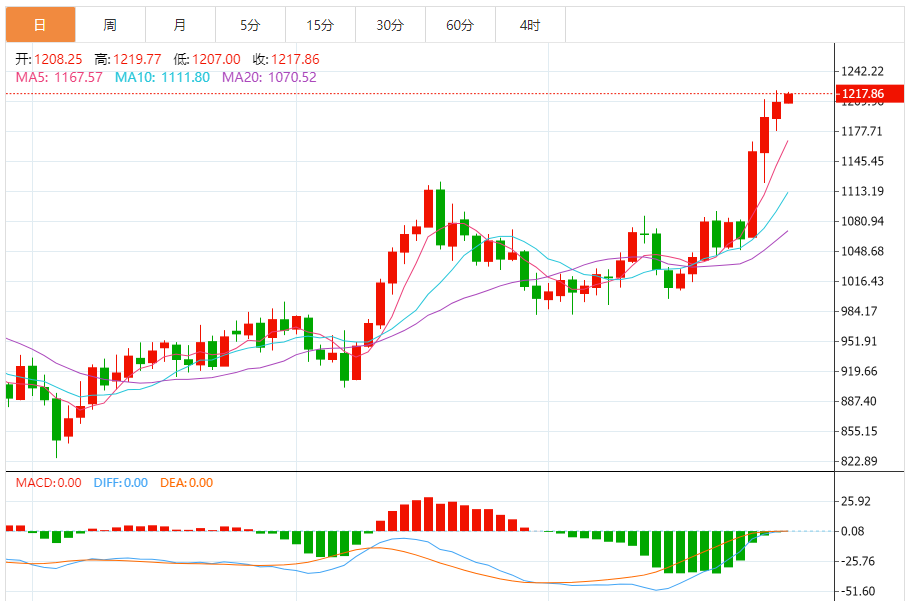
Task: Open the 5分 timeframe tab
Action: pyautogui.click(x=250, y=25)
